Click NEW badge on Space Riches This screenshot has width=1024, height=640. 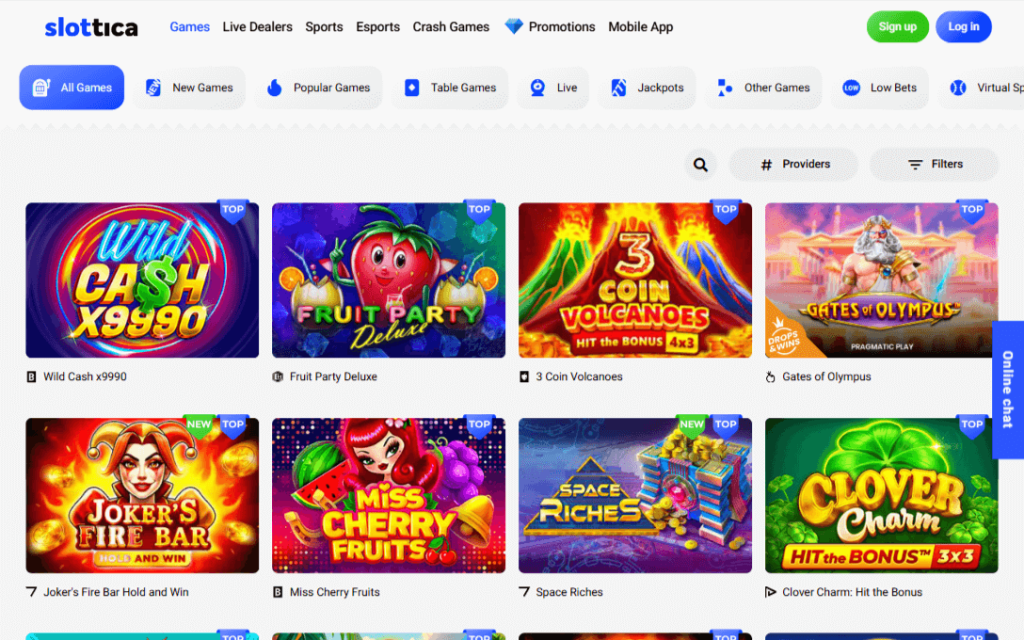click(x=692, y=425)
